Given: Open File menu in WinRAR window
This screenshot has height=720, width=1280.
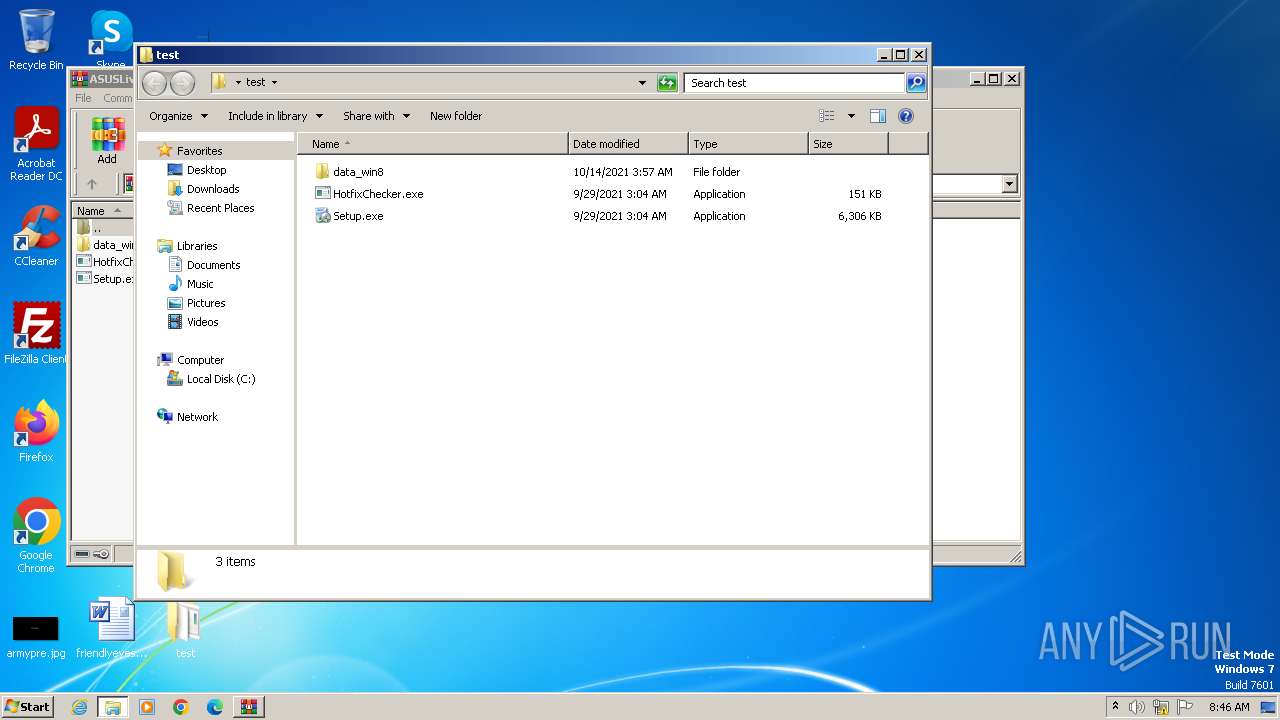Looking at the screenshot, I should [83, 98].
